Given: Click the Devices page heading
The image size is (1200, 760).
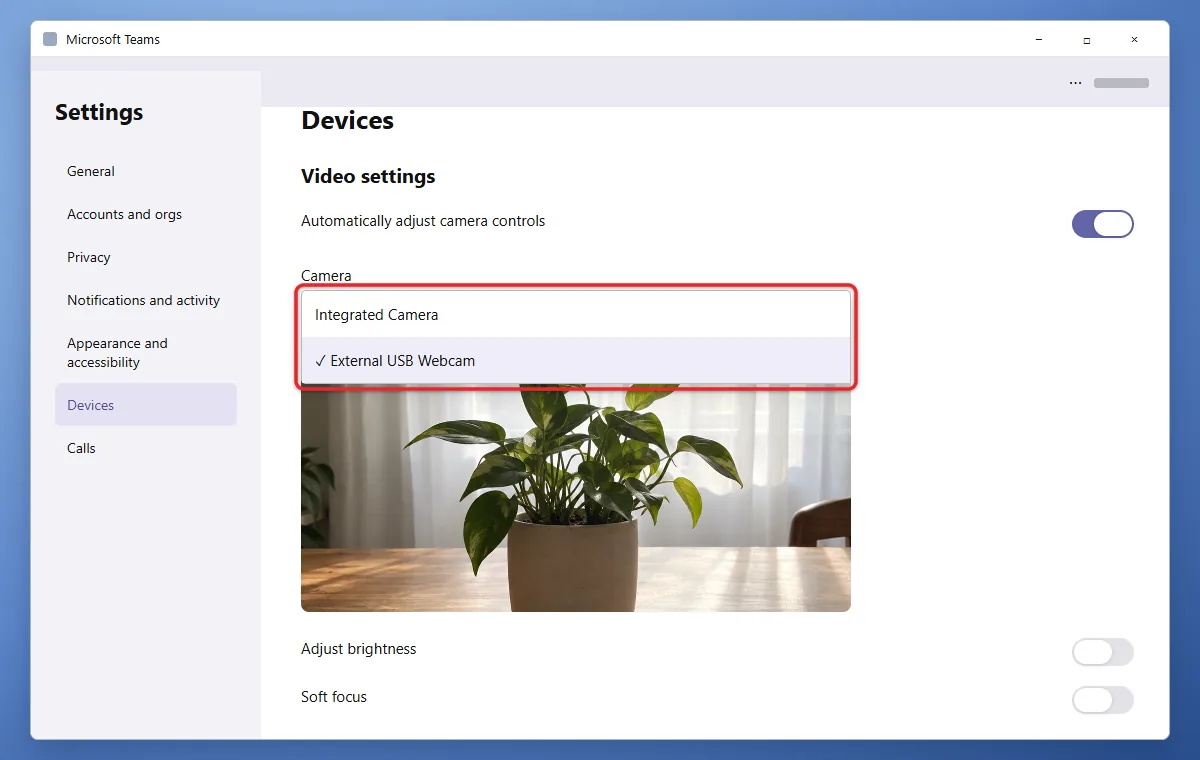Looking at the screenshot, I should tap(347, 120).
